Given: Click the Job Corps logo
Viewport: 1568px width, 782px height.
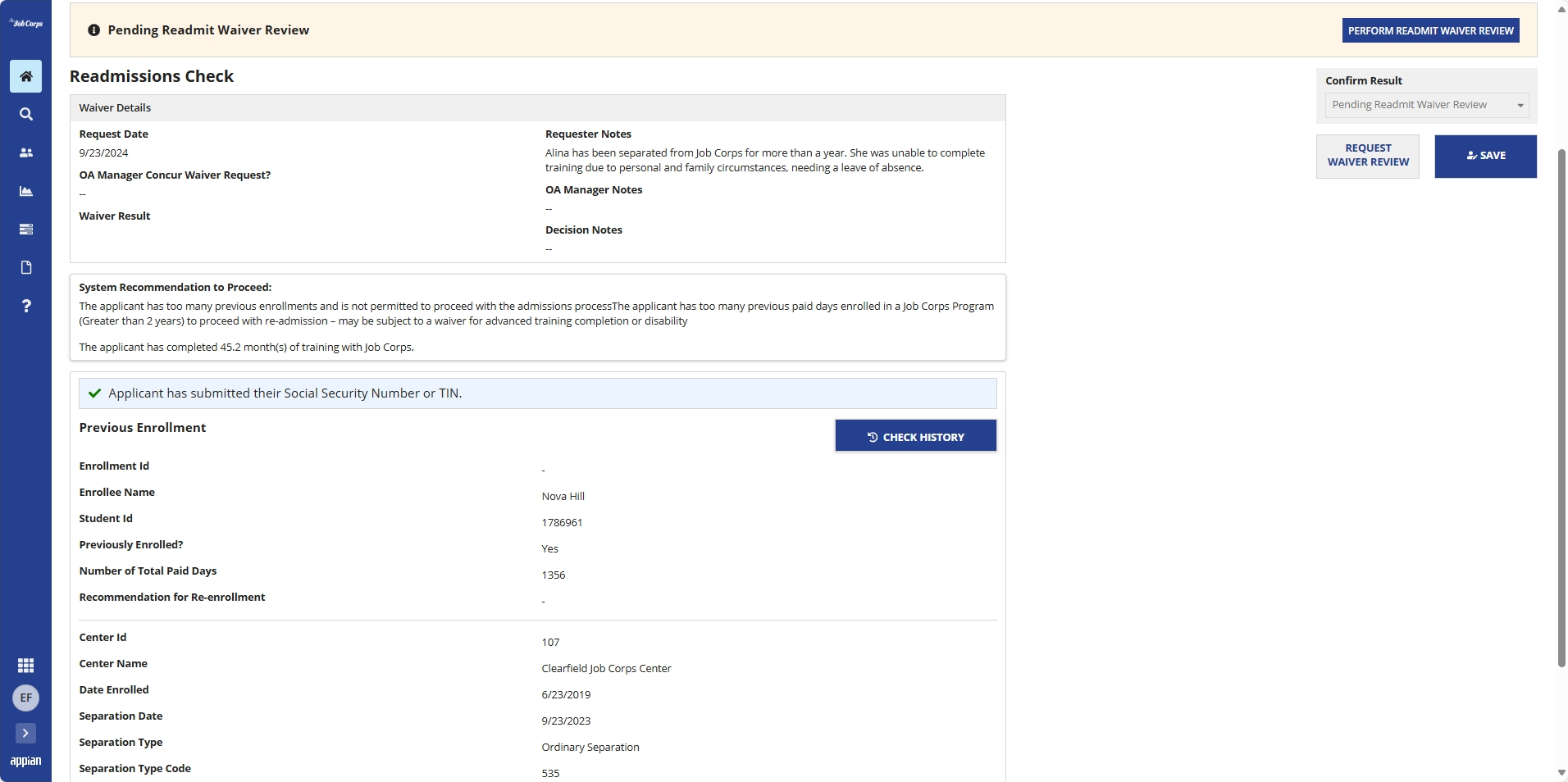Looking at the screenshot, I should 26,23.
